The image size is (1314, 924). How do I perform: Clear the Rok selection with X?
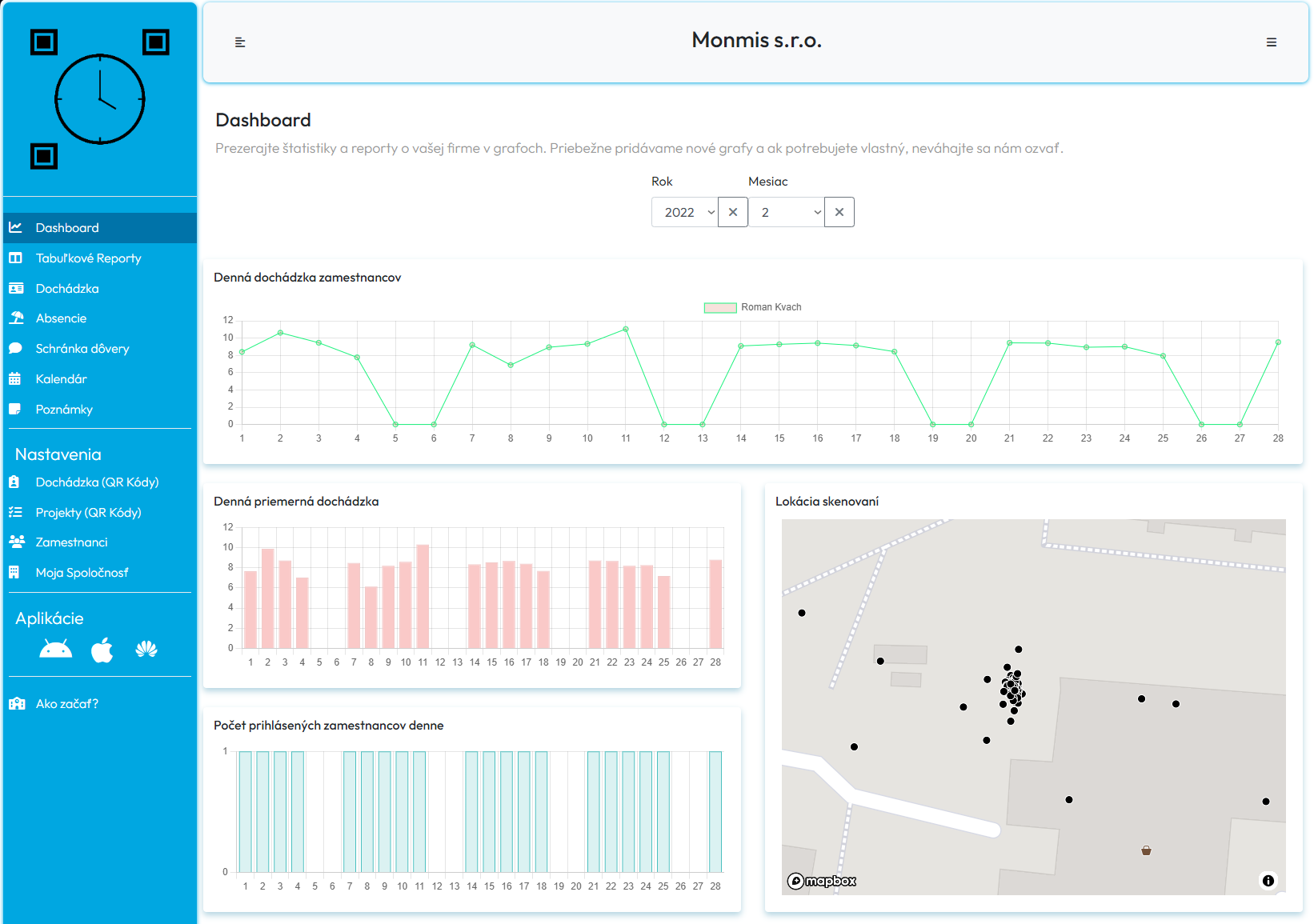point(733,212)
